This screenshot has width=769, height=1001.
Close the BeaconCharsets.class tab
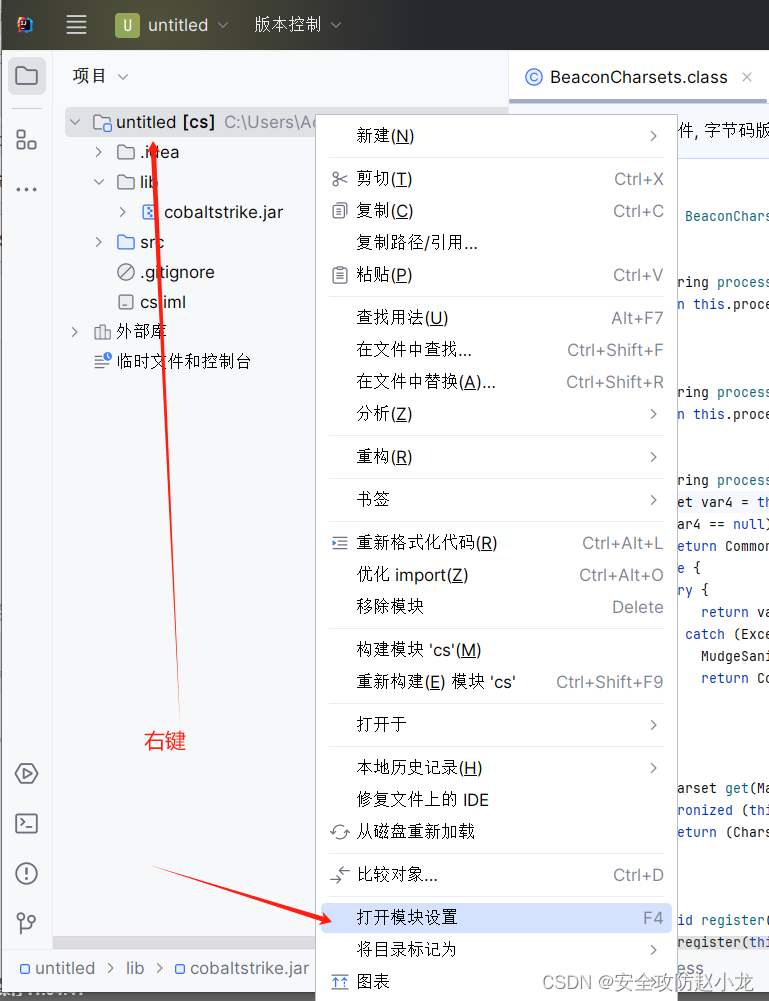click(x=747, y=77)
